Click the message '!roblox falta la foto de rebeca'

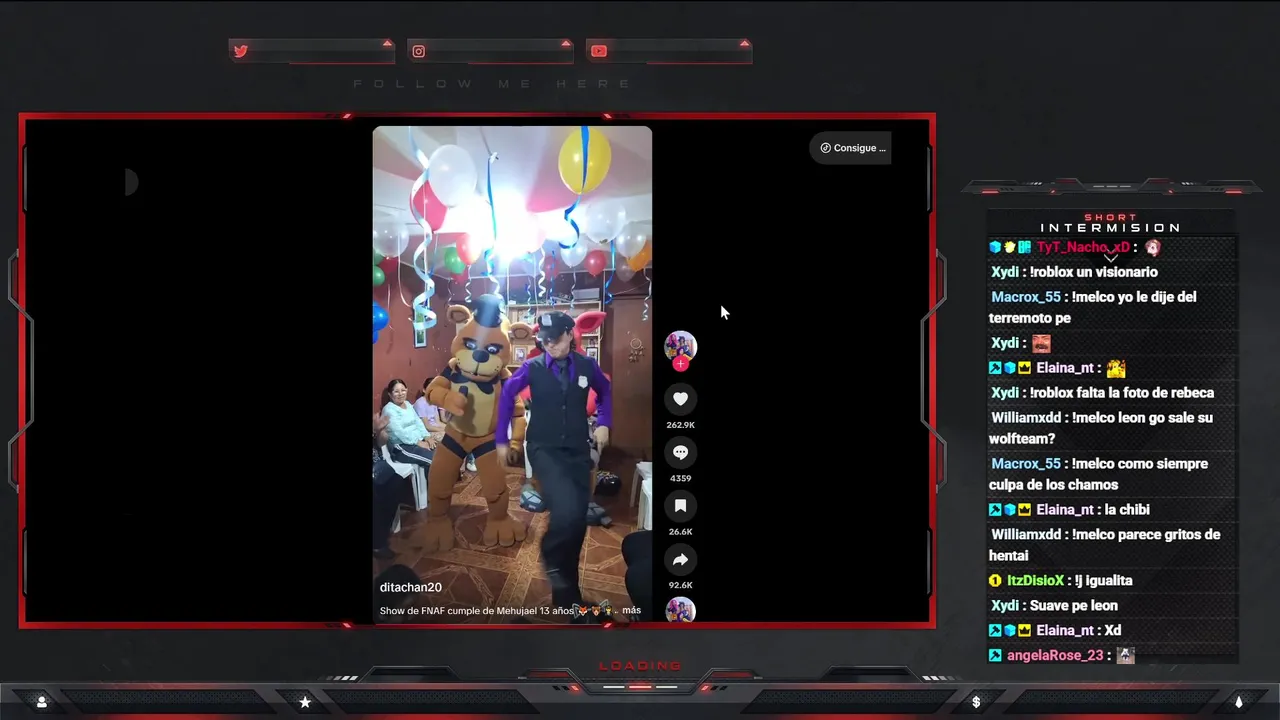click(1122, 393)
